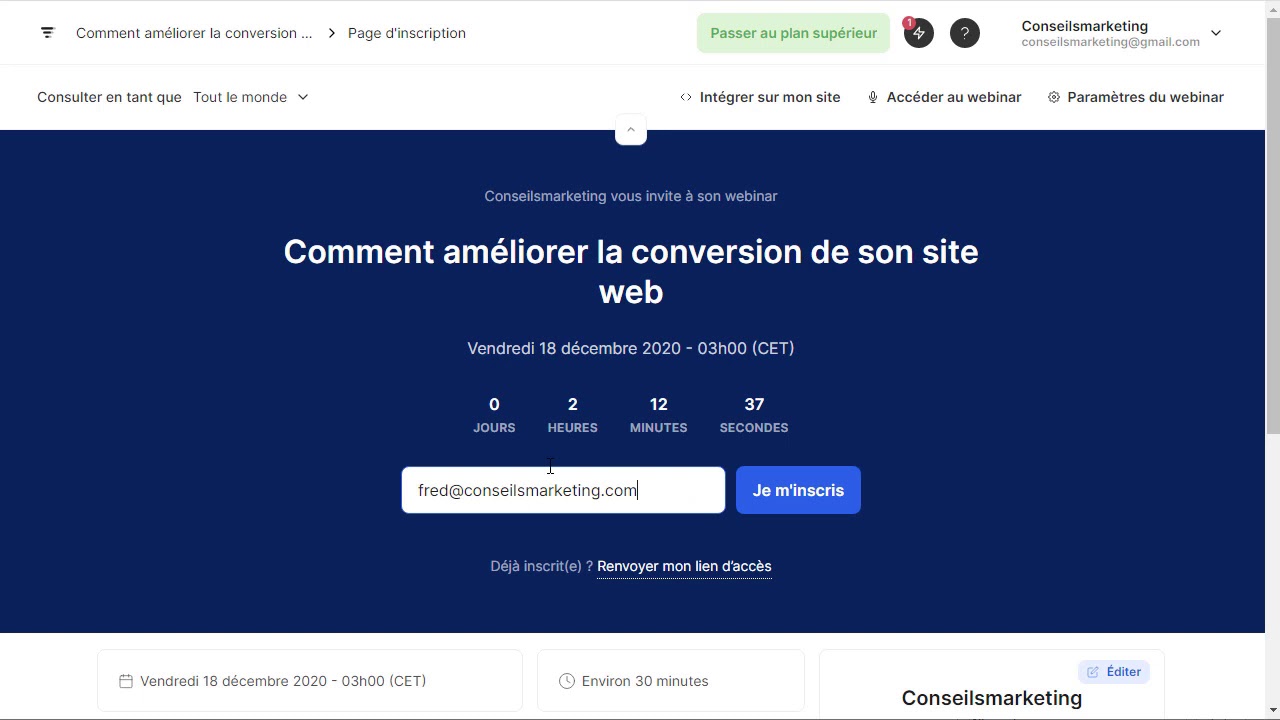1280x720 pixels.
Task: Click the embed code icon
Action: (686, 97)
